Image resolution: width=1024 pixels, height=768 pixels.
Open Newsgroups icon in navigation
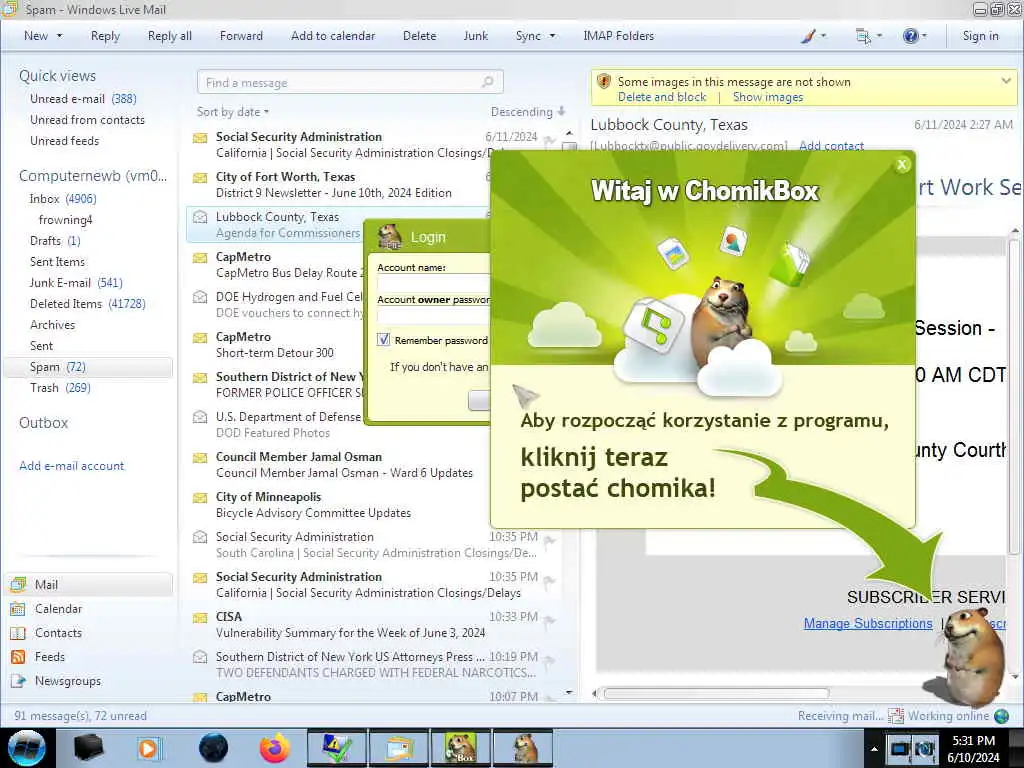point(18,680)
